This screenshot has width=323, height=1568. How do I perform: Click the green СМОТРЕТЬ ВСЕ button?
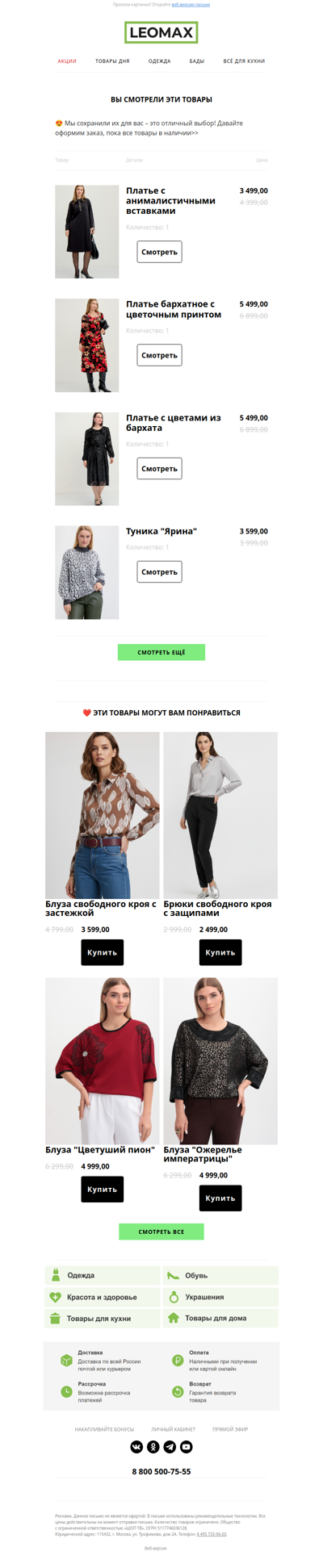pyautogui.click(x=161, y=1231)
